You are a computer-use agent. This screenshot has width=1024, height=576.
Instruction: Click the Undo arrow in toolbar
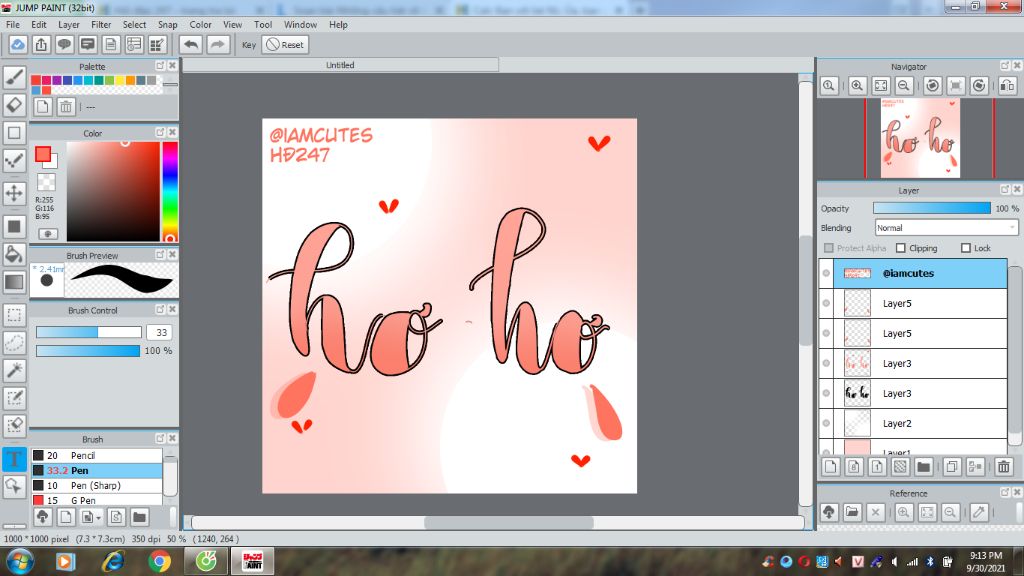191,44
